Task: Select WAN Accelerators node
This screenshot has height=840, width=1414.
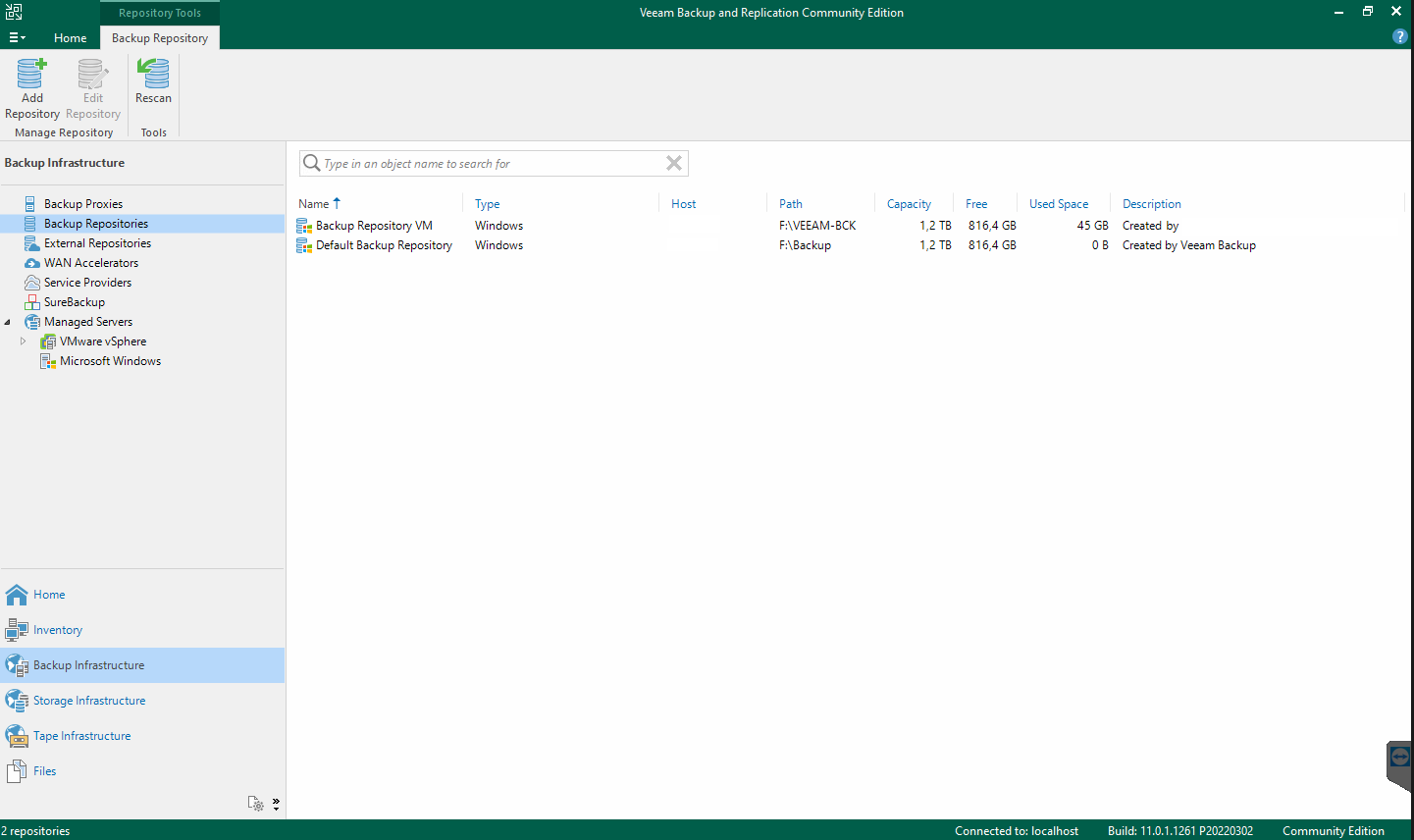Action: [x=91, y=263]
